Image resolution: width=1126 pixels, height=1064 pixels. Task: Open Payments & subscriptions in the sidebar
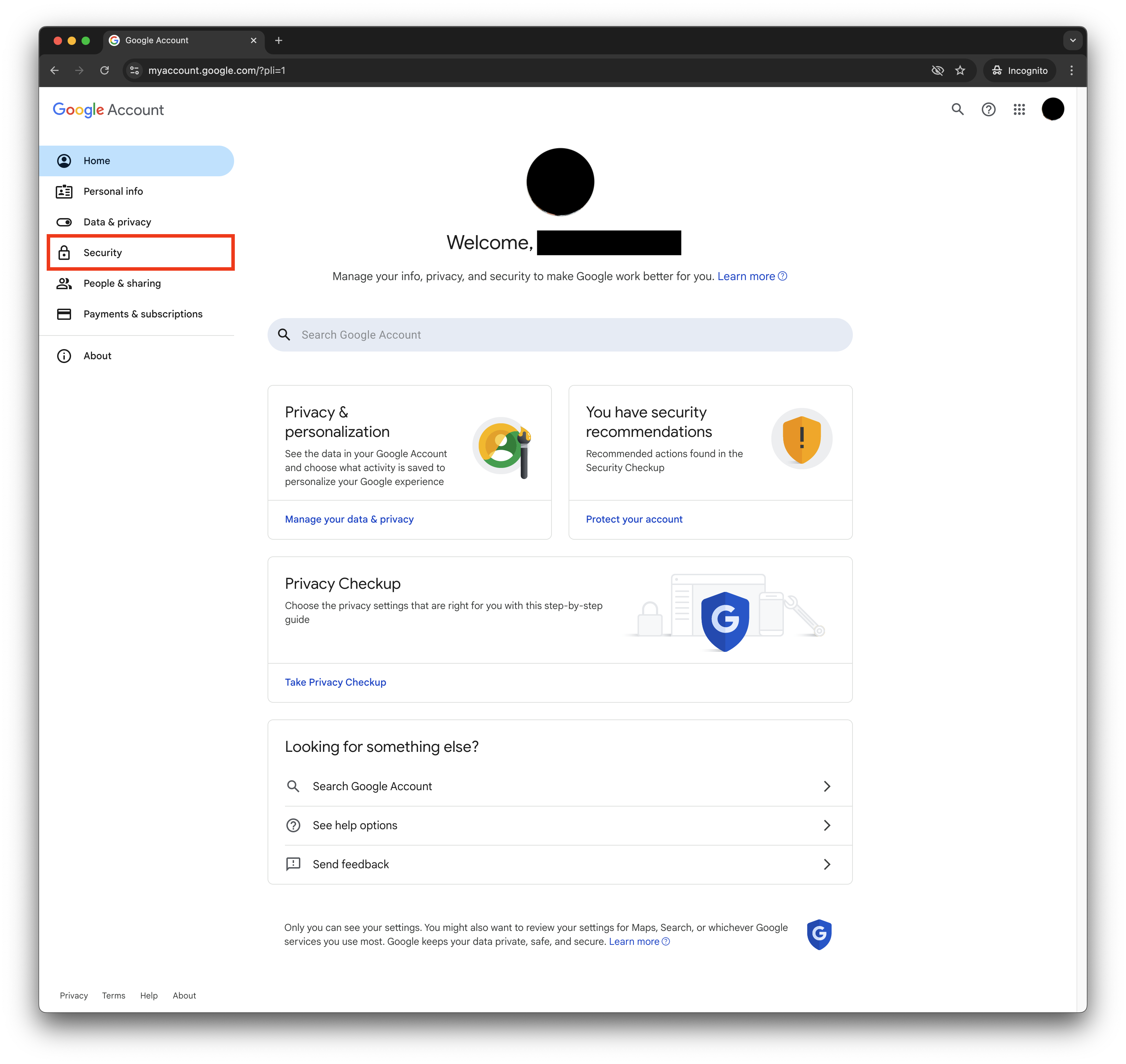coord(142,314)
